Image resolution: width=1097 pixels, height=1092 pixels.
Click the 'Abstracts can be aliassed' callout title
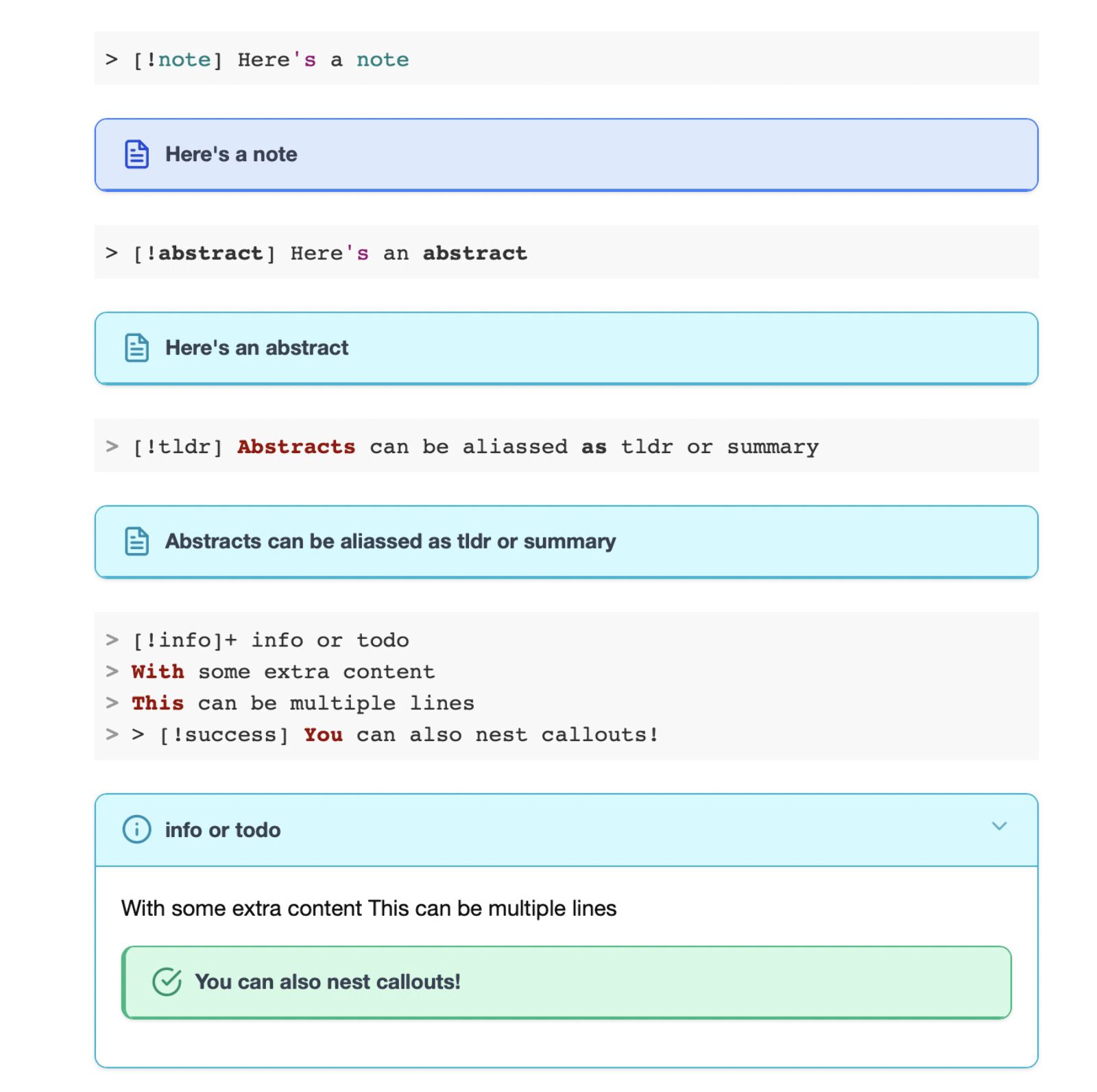[390, 542]
